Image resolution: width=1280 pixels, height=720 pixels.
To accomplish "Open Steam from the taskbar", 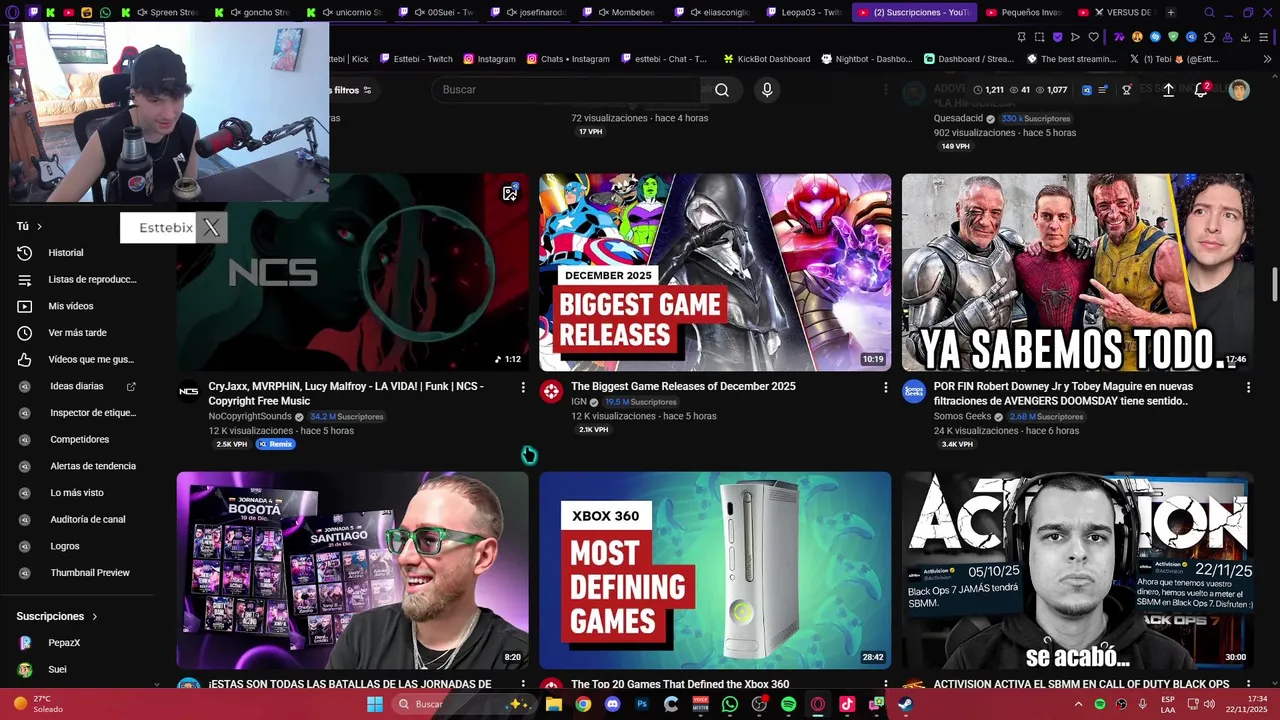I will pos(906,704).
